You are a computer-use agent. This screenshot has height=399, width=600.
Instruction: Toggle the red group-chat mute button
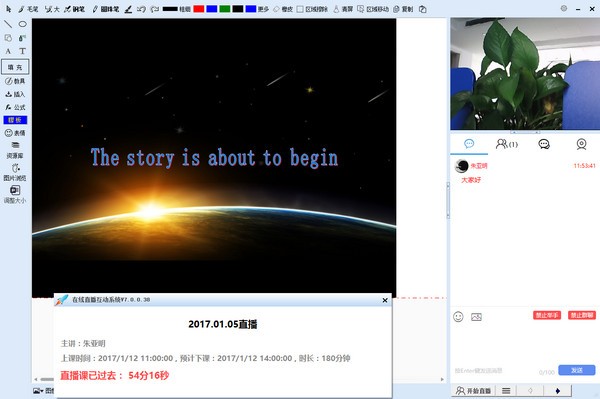coord(582,315)
